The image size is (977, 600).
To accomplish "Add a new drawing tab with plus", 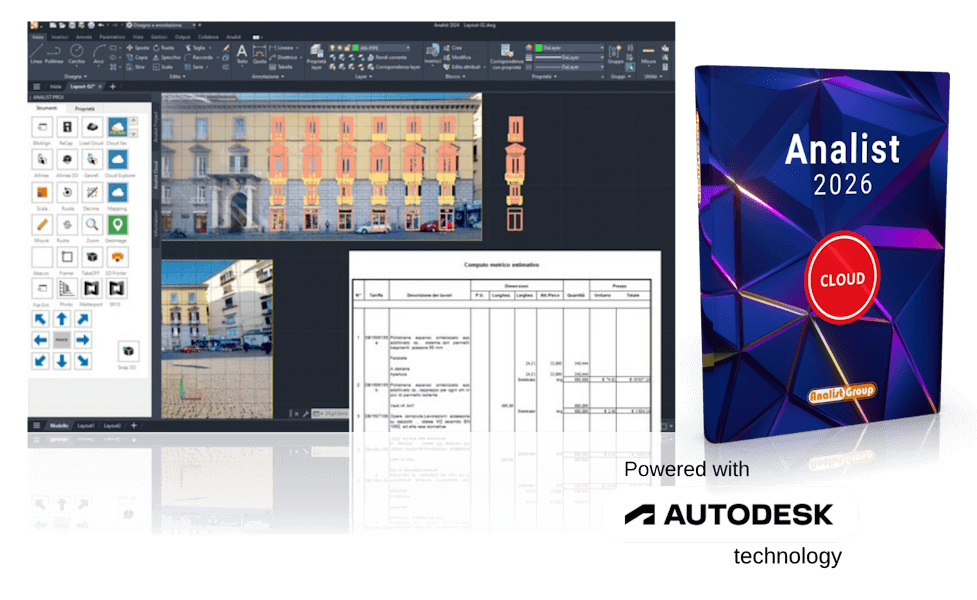I will tap(113, 87).
